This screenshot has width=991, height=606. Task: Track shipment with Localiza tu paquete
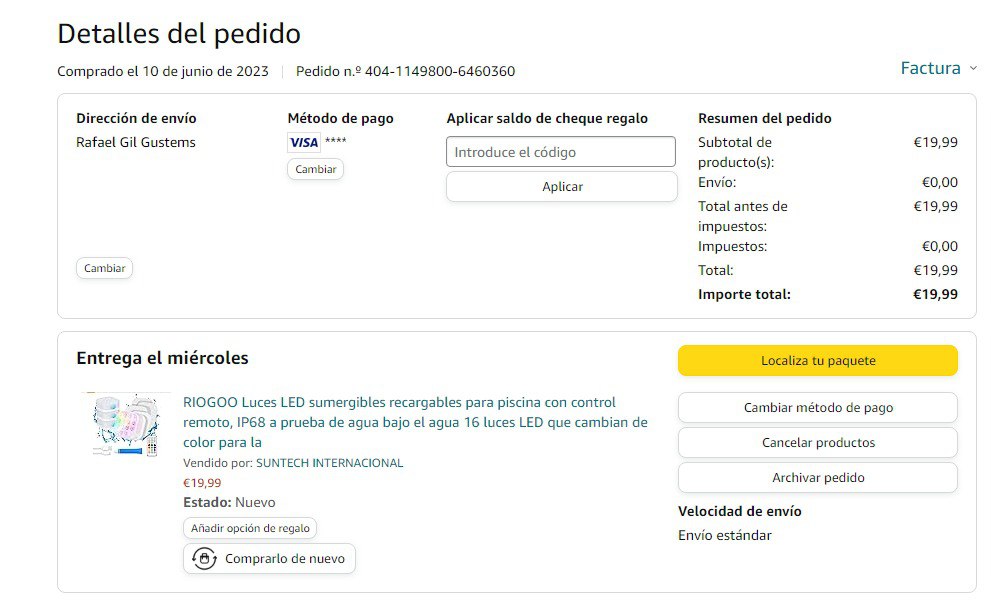point(817,361)
